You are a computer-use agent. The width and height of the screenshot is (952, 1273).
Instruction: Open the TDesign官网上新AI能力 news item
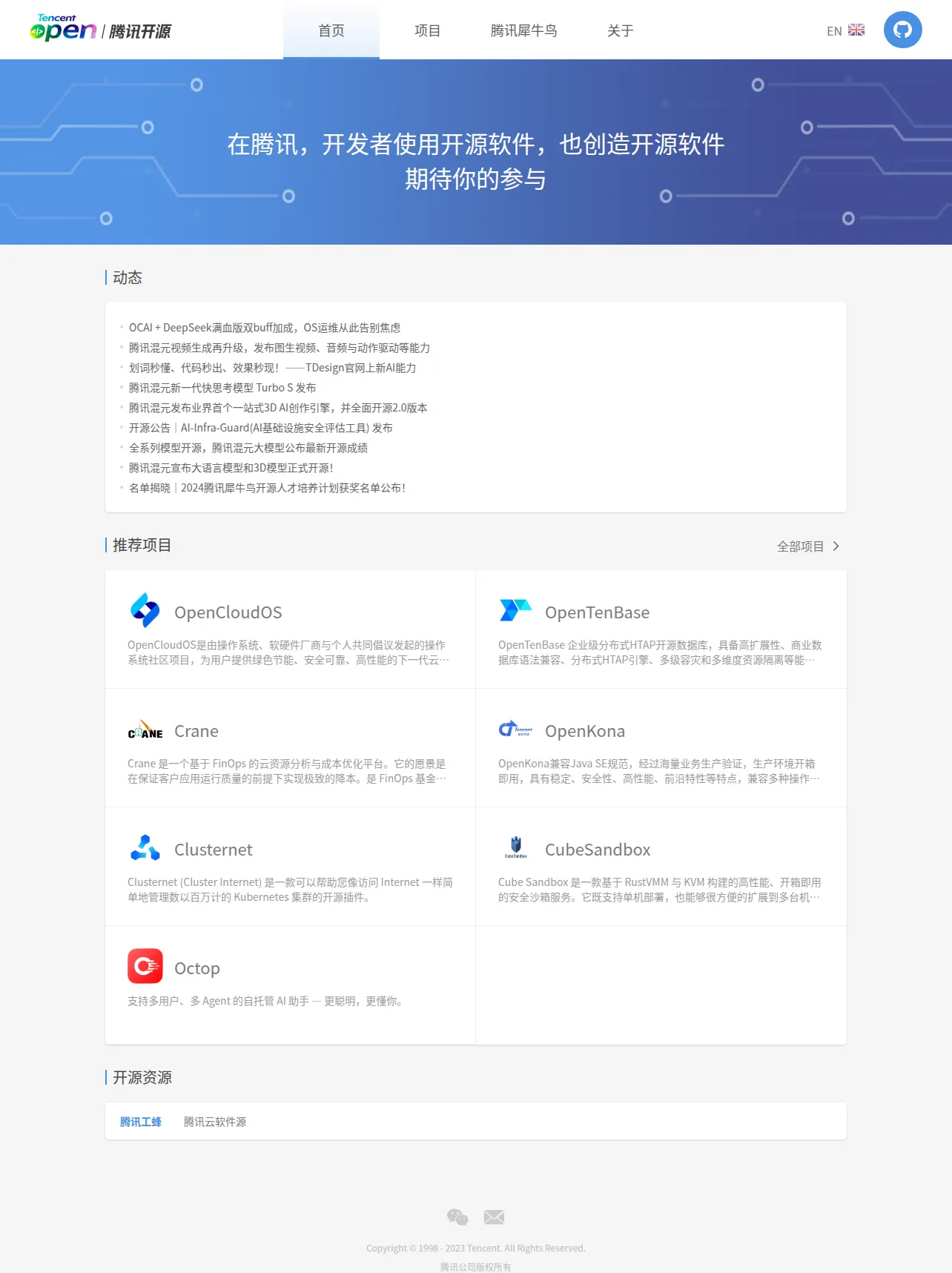(x=273, y=368)
